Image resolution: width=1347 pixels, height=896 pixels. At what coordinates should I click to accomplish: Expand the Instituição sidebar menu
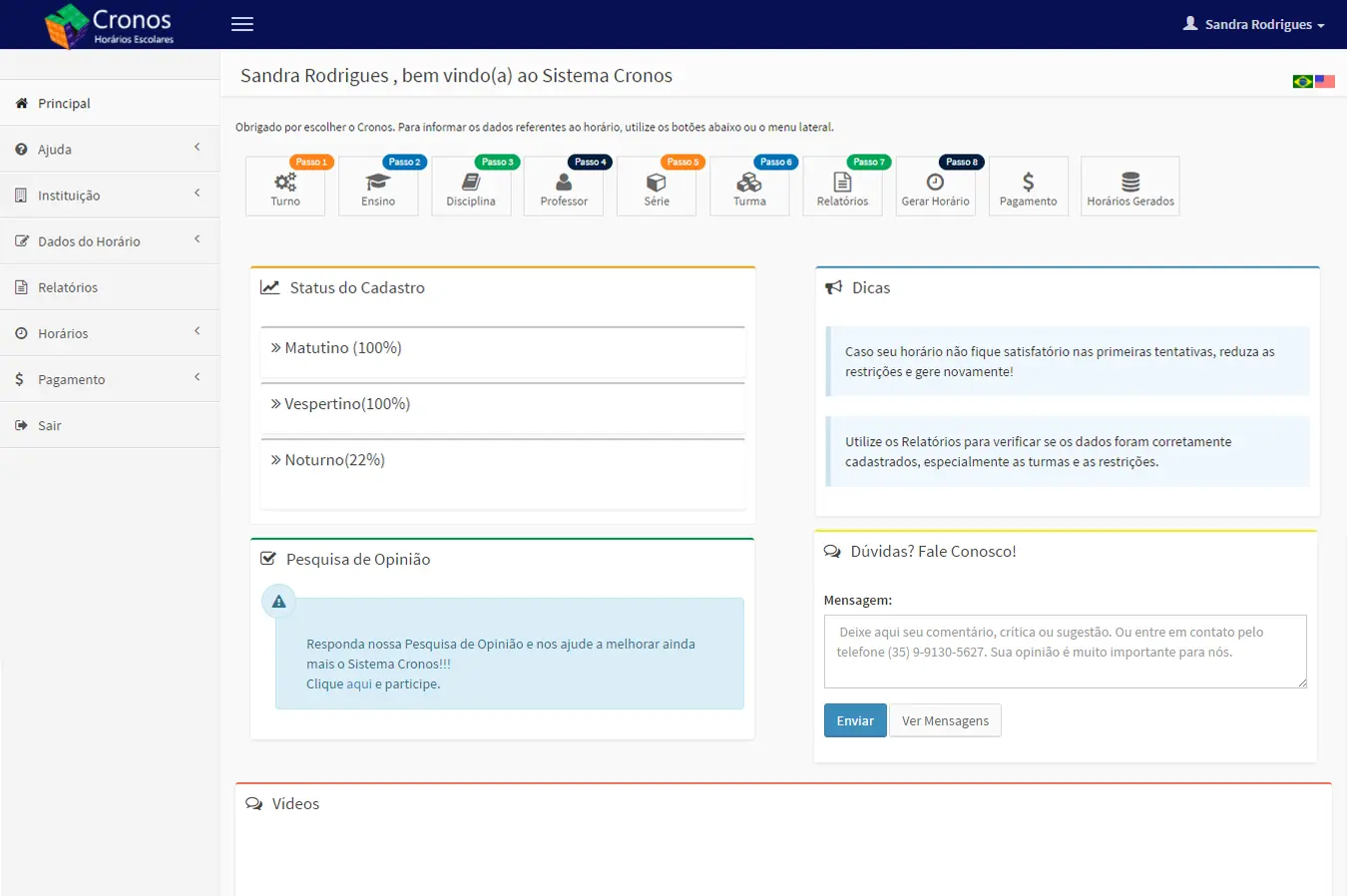click(x=110, y=195)
